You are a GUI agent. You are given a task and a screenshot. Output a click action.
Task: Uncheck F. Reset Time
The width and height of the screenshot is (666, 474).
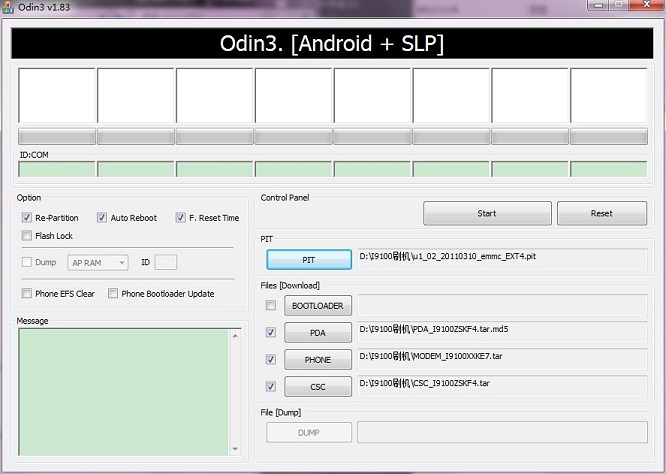tap(181, 218)
